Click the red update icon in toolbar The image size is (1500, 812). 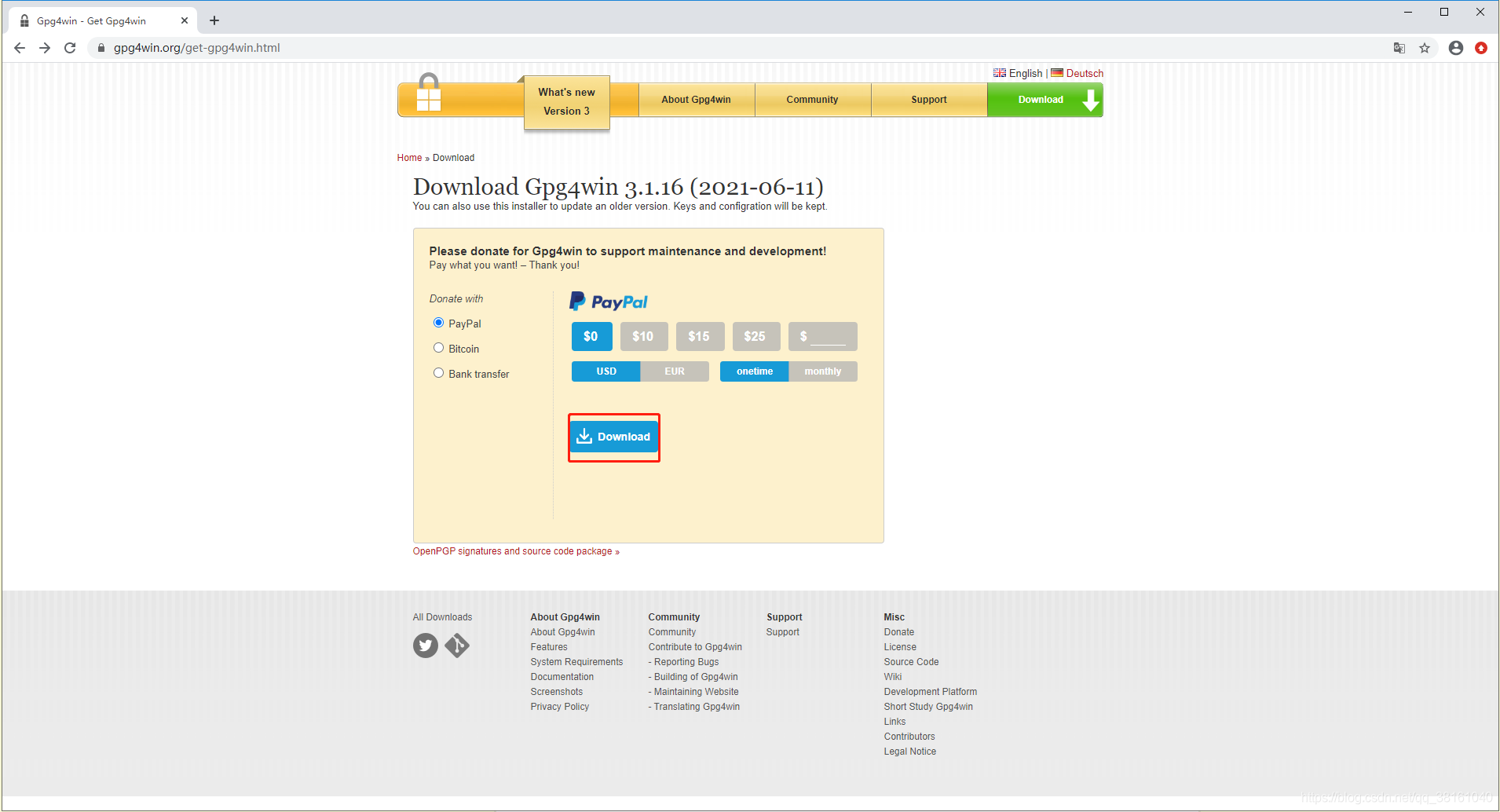[1481, 48]
